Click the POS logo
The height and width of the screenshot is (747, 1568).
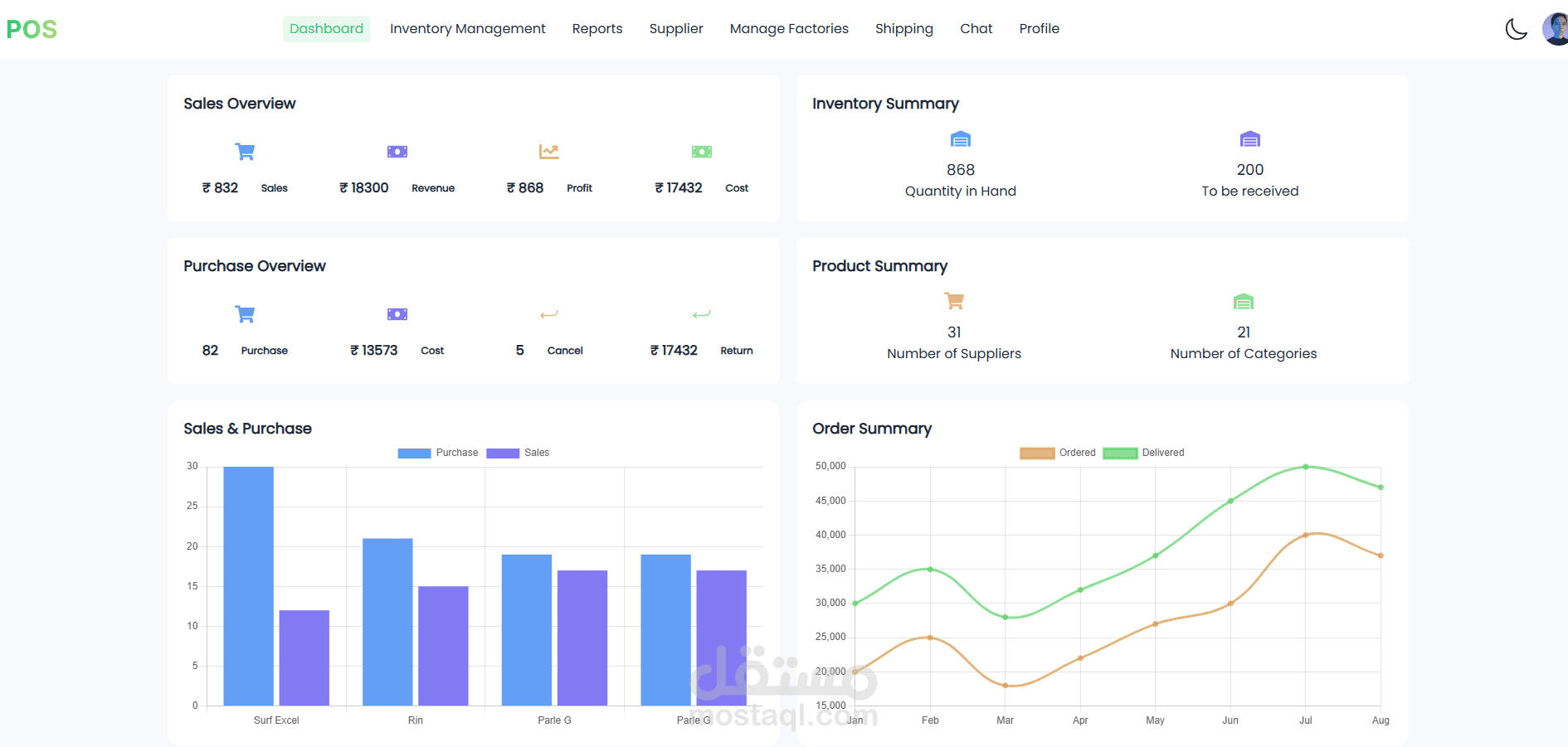pyautogui.click(x=32, y=29)
